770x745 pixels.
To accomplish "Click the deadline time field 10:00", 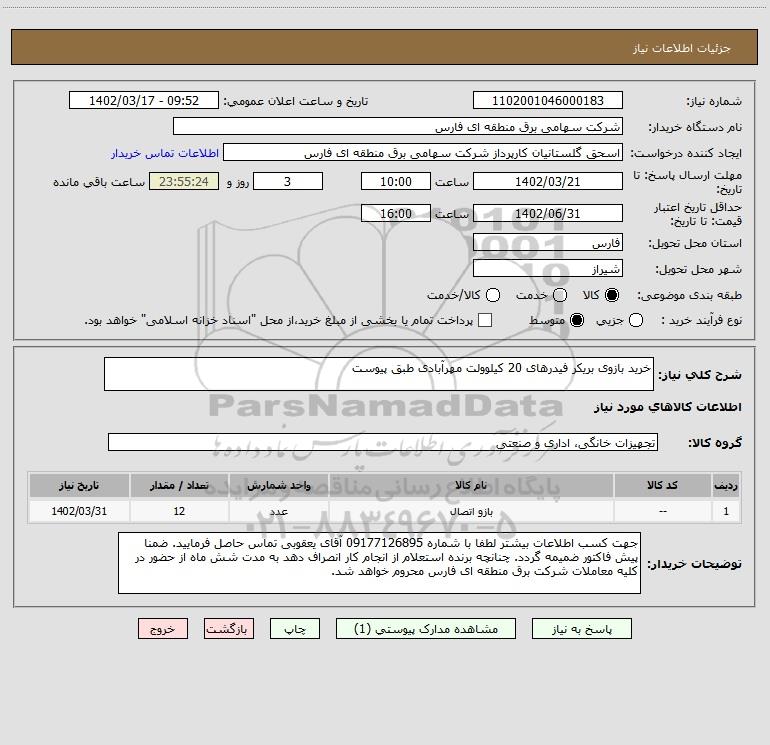I will 396,182.
